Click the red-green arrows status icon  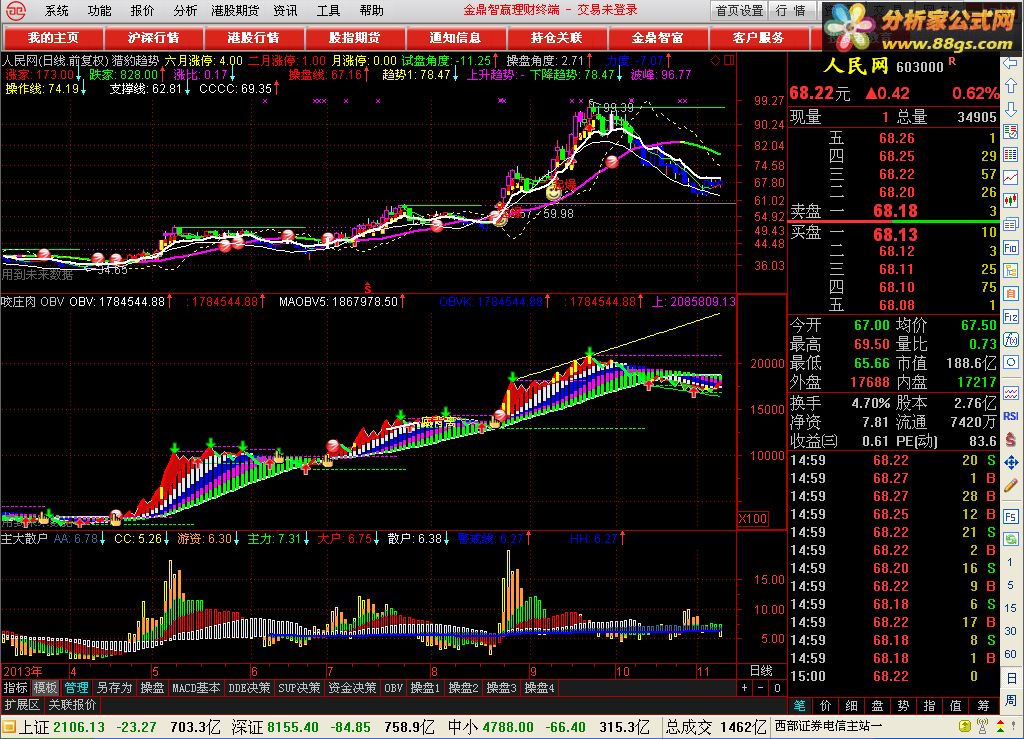coord(1000,727)
